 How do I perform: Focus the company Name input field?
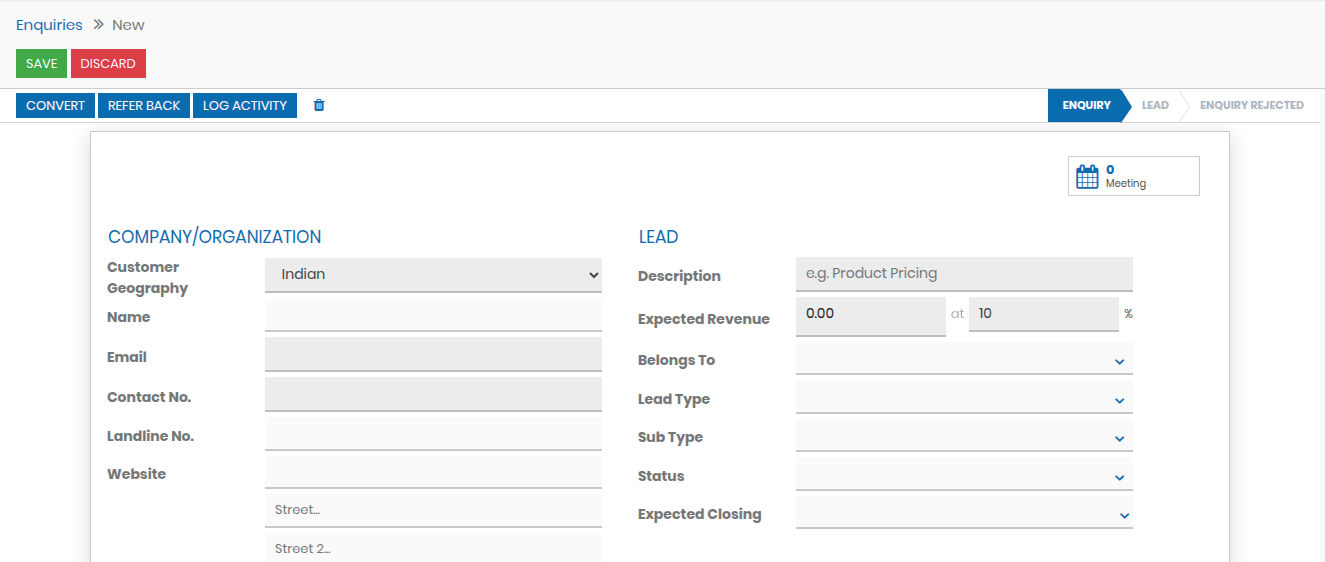[433, 316]
